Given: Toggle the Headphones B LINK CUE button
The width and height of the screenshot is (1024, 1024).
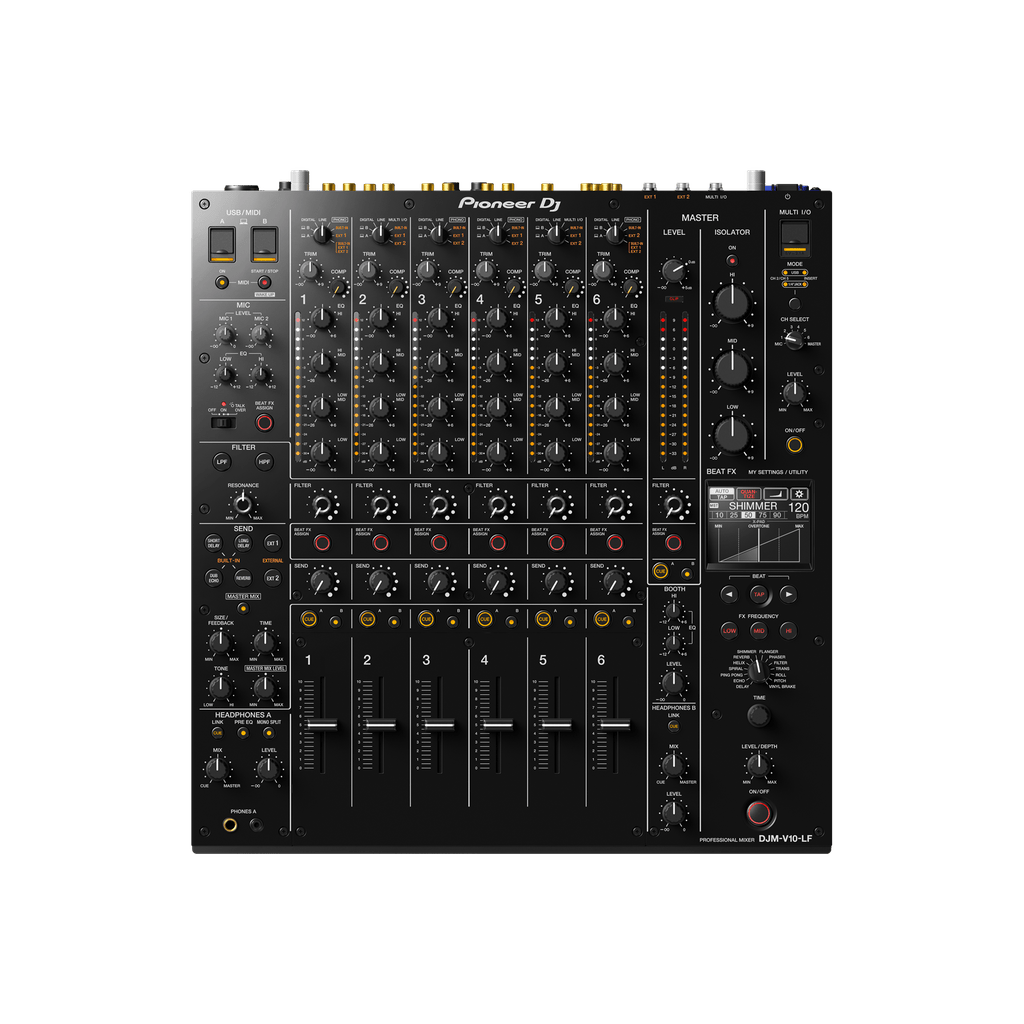Looking at the screenshot, I should coord(673,726).
